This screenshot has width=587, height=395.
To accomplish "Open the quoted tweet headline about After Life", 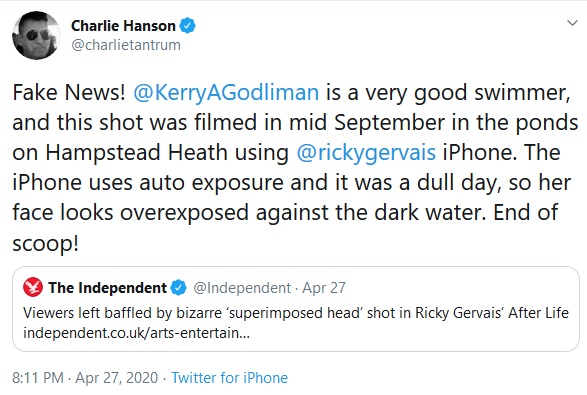I will pyautogui.click(x=296, y=313).
